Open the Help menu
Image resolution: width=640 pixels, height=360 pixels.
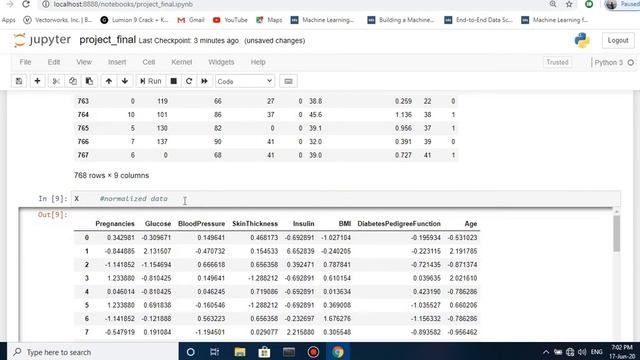[258, 62]
